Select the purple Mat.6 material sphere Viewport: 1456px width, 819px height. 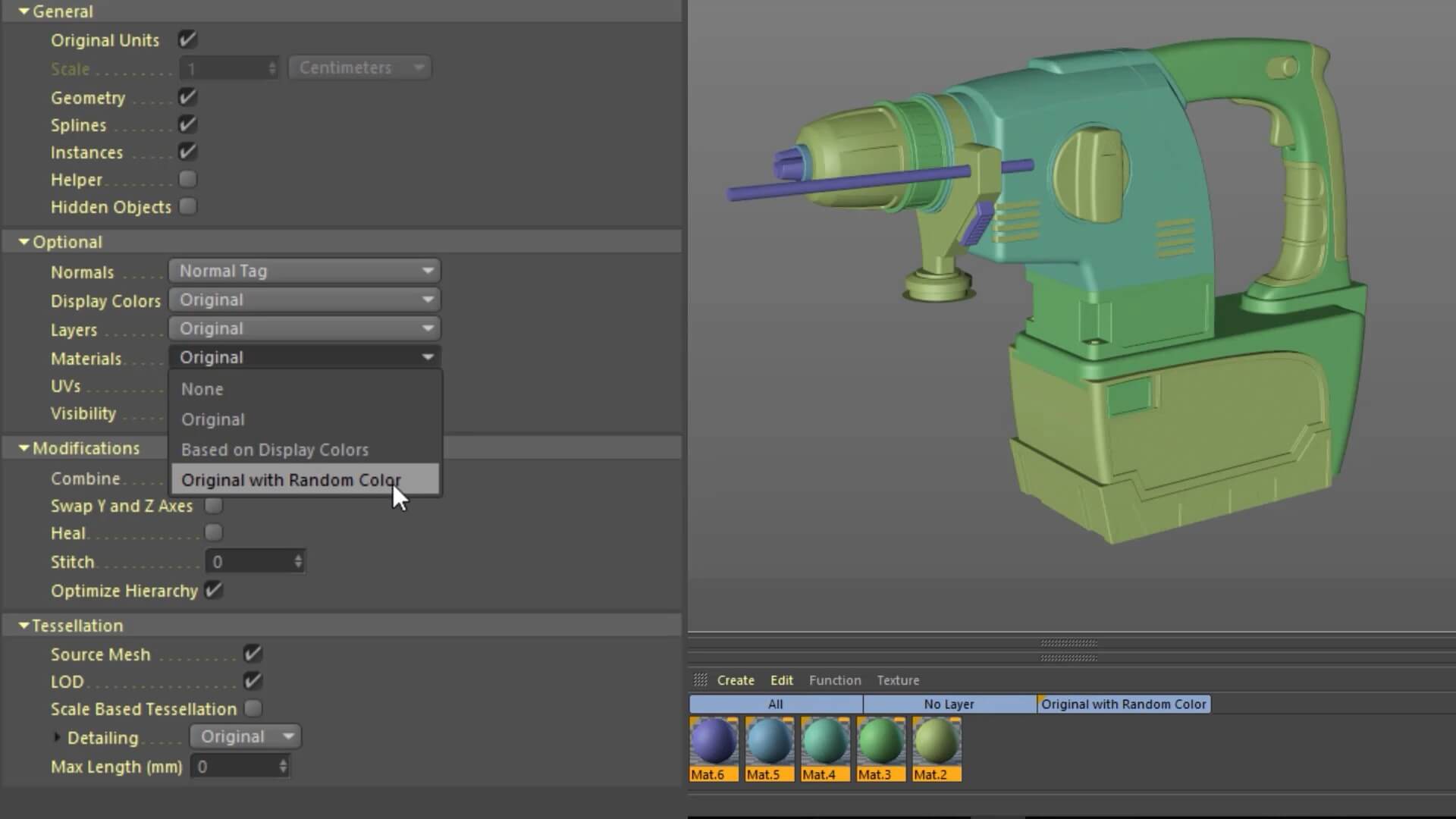point(713,742)
